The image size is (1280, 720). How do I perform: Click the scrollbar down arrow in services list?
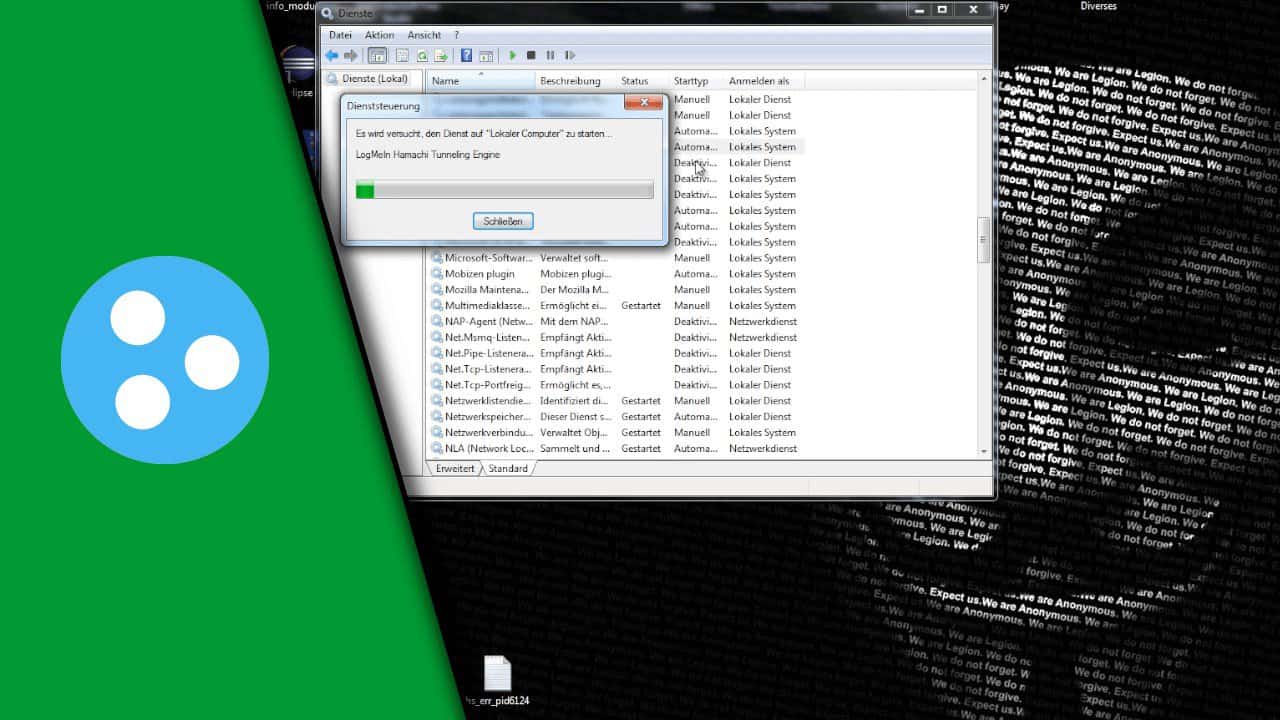pos(983,451)
